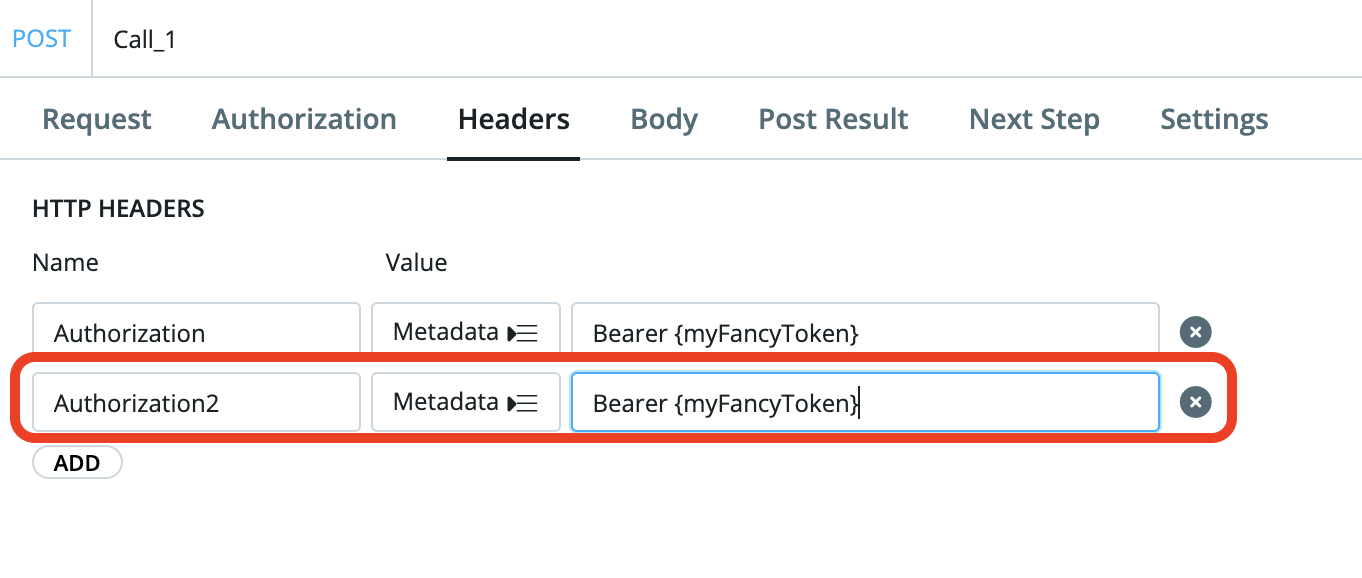Open the Authorization tab
This screenshot has height=578, width=1362.
pyautogui.click(x=304, y=119)
